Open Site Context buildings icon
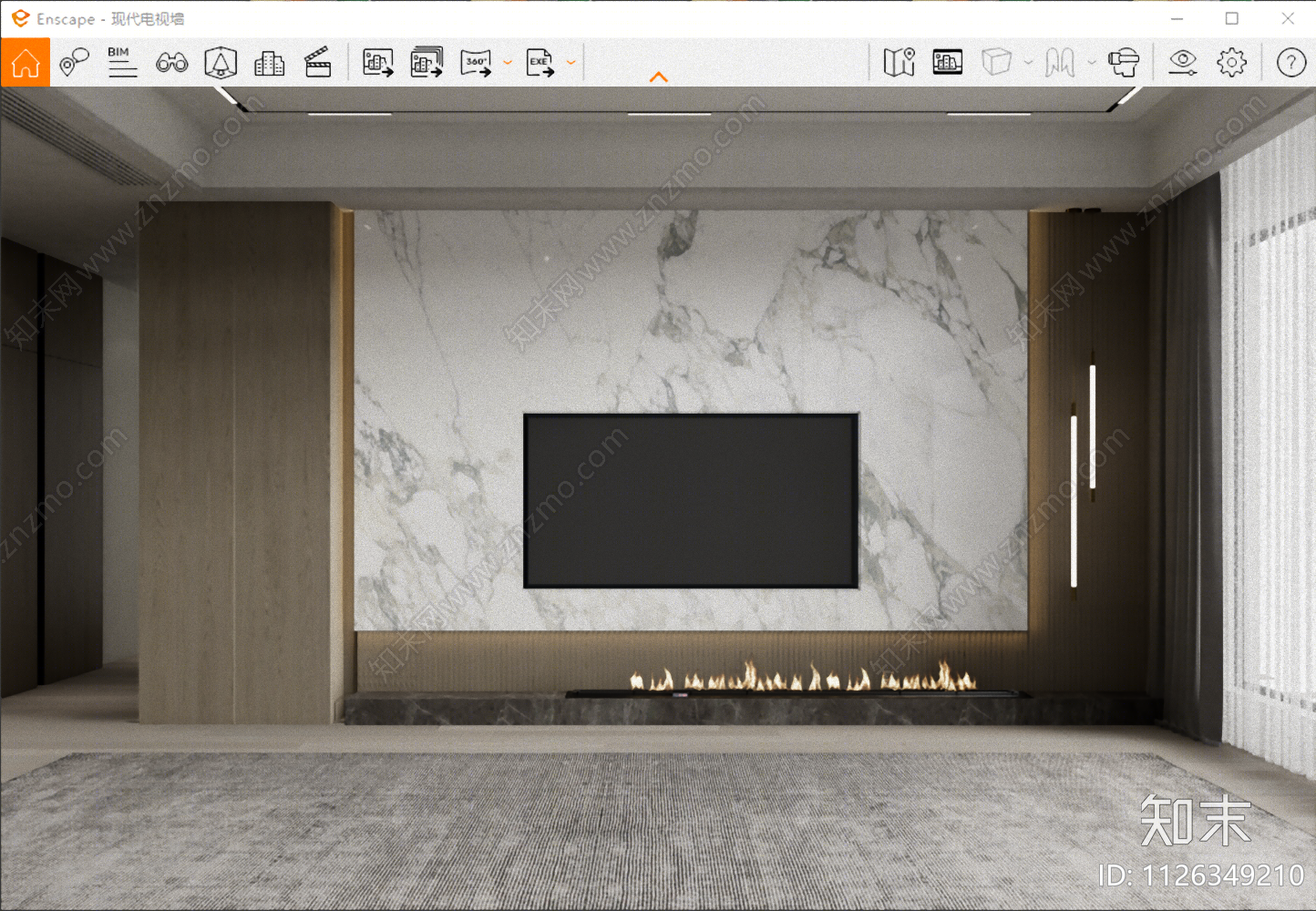Viewport: 1316px width, 911px height. tap(269, 63)
